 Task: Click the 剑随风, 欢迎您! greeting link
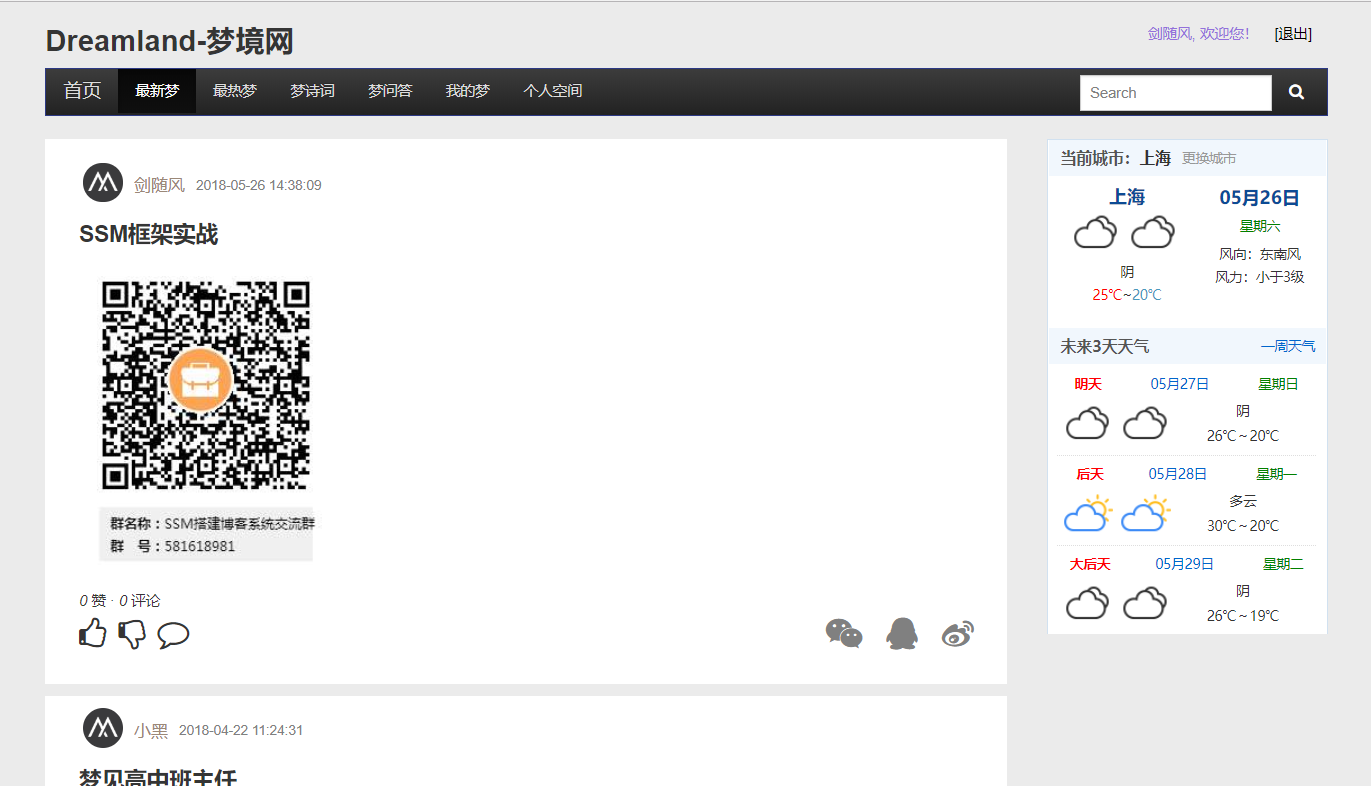1198,34
